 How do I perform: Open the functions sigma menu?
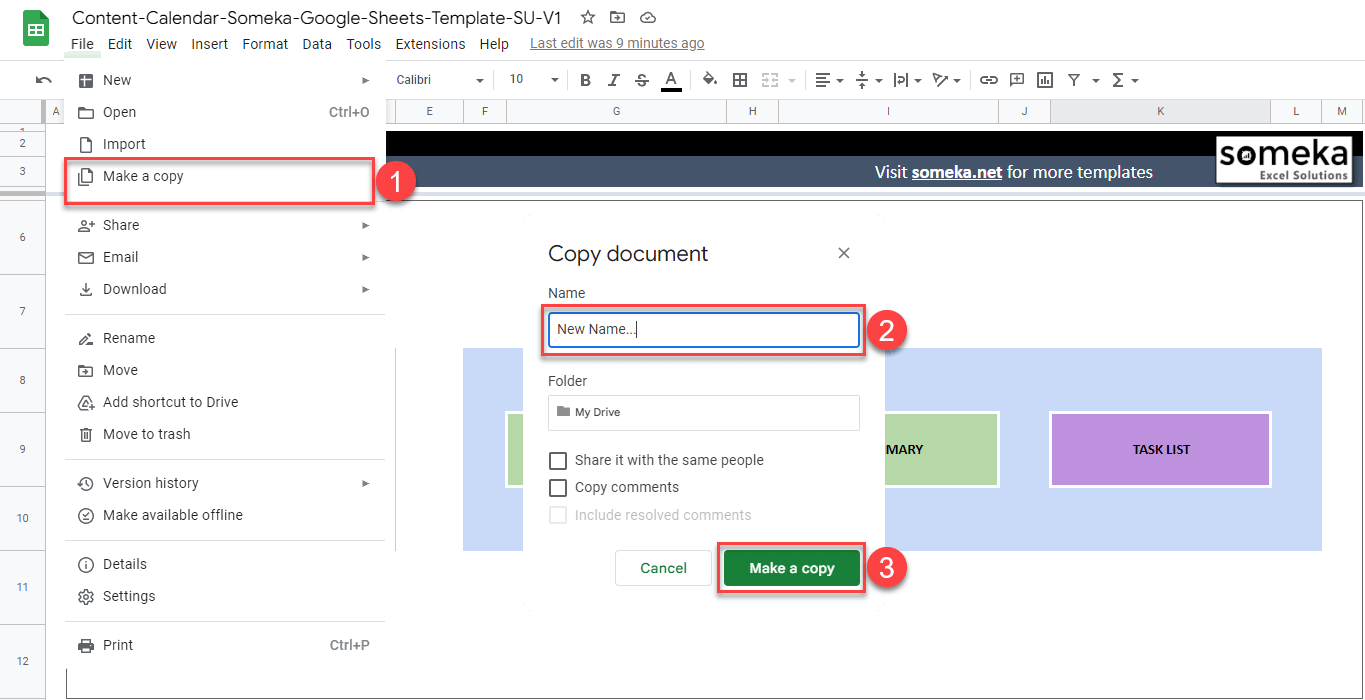coord(1125,80)
